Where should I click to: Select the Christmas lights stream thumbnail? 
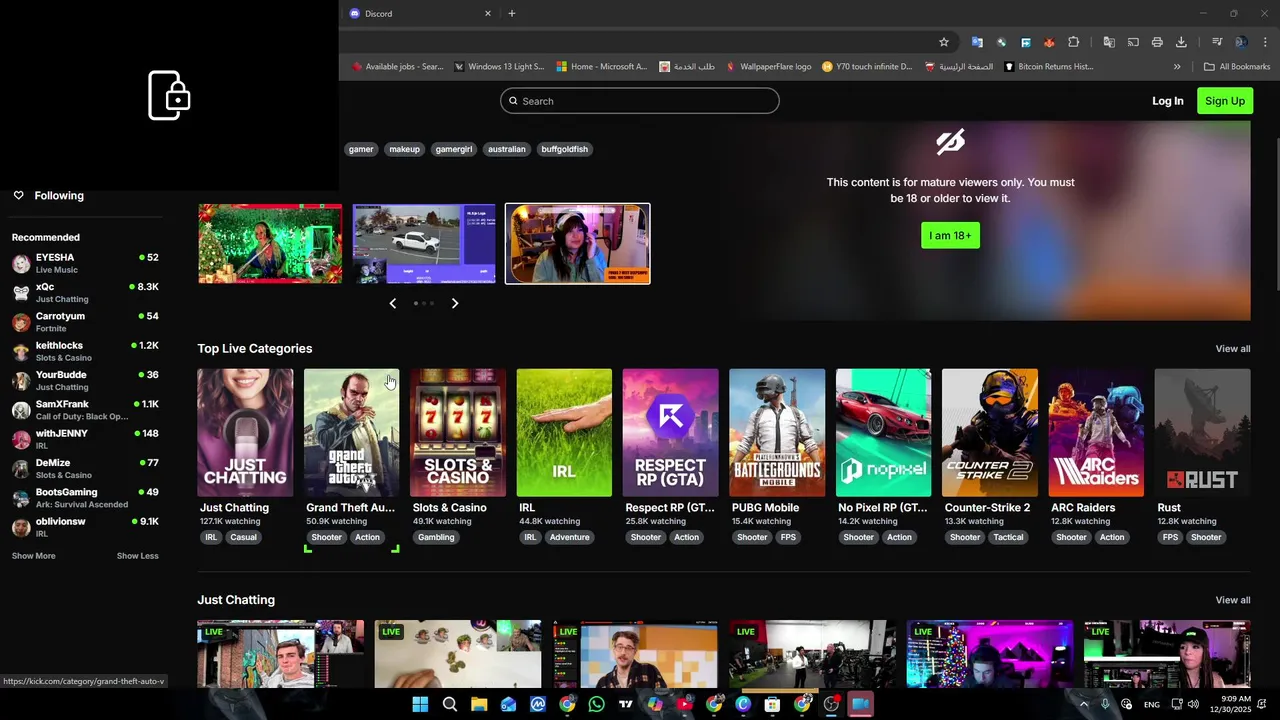click(270, 244)
